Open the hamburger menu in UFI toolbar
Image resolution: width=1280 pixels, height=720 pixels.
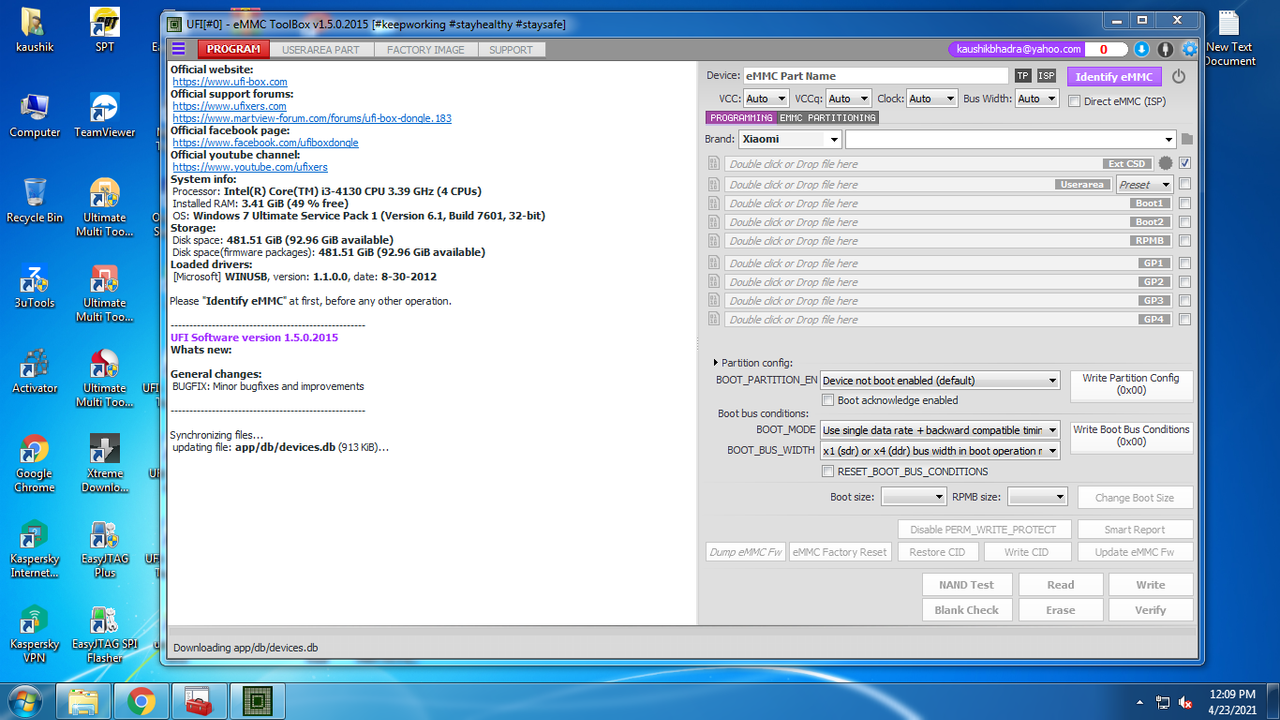pyautogui.click(x=179, y=49)
